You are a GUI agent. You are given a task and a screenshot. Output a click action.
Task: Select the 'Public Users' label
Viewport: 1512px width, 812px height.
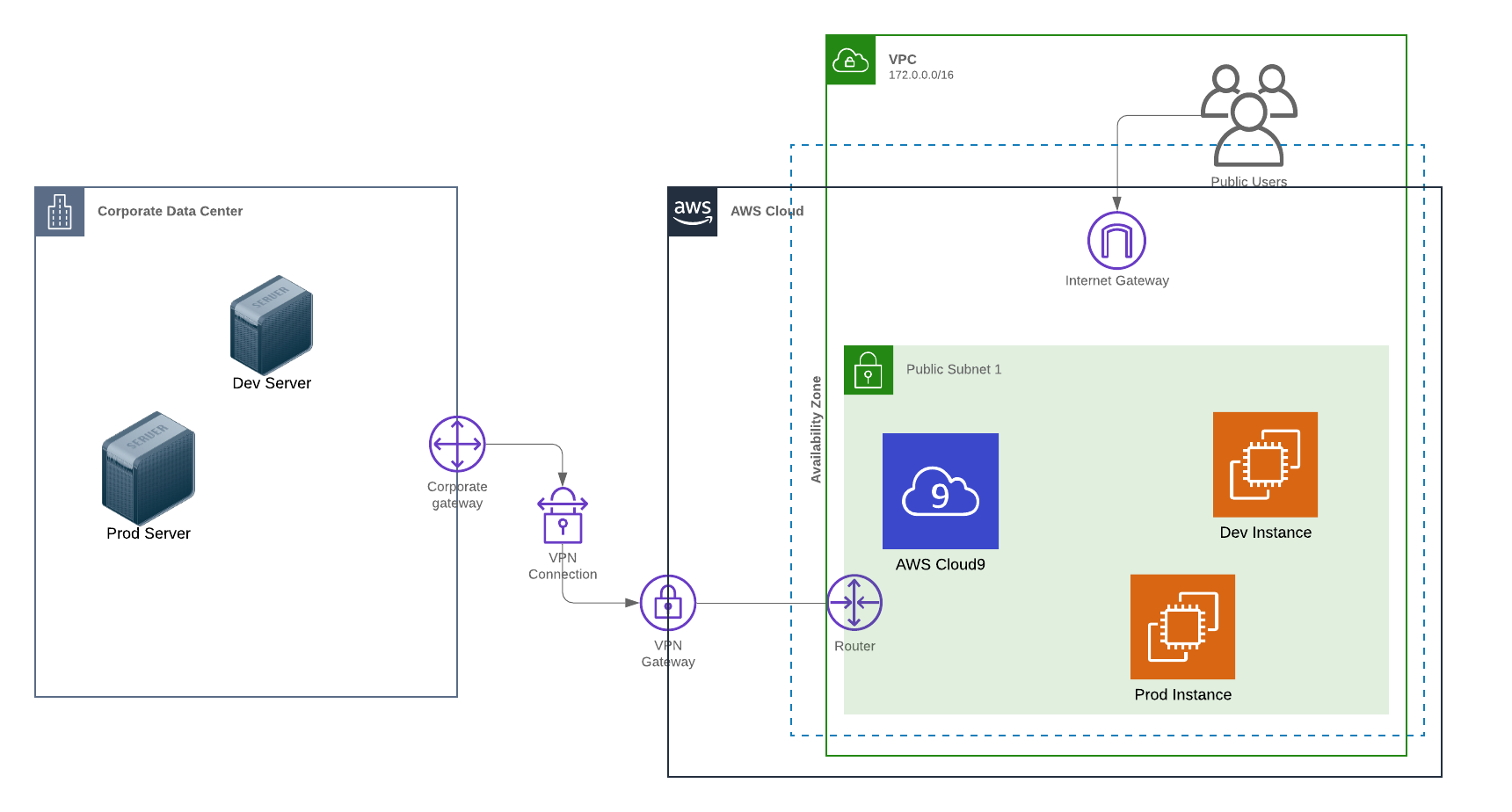tap(1249, 182)
